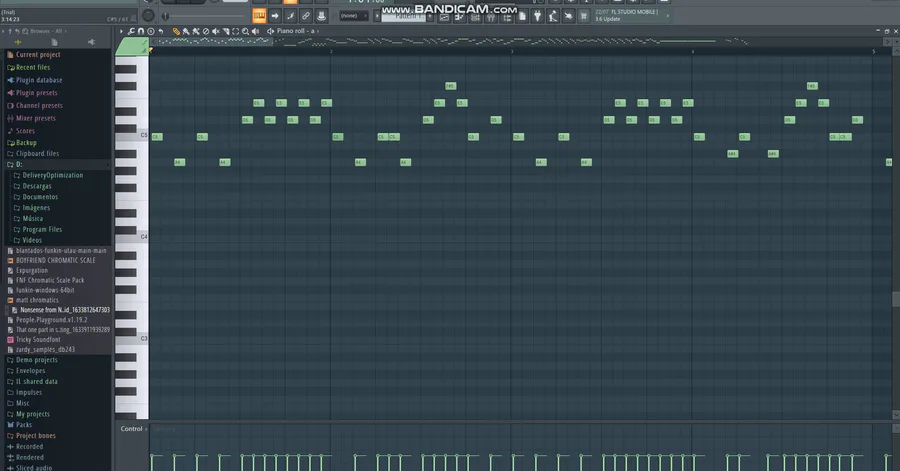Open the Packs folder
The image size is (900, 471).
click(24, 425)
